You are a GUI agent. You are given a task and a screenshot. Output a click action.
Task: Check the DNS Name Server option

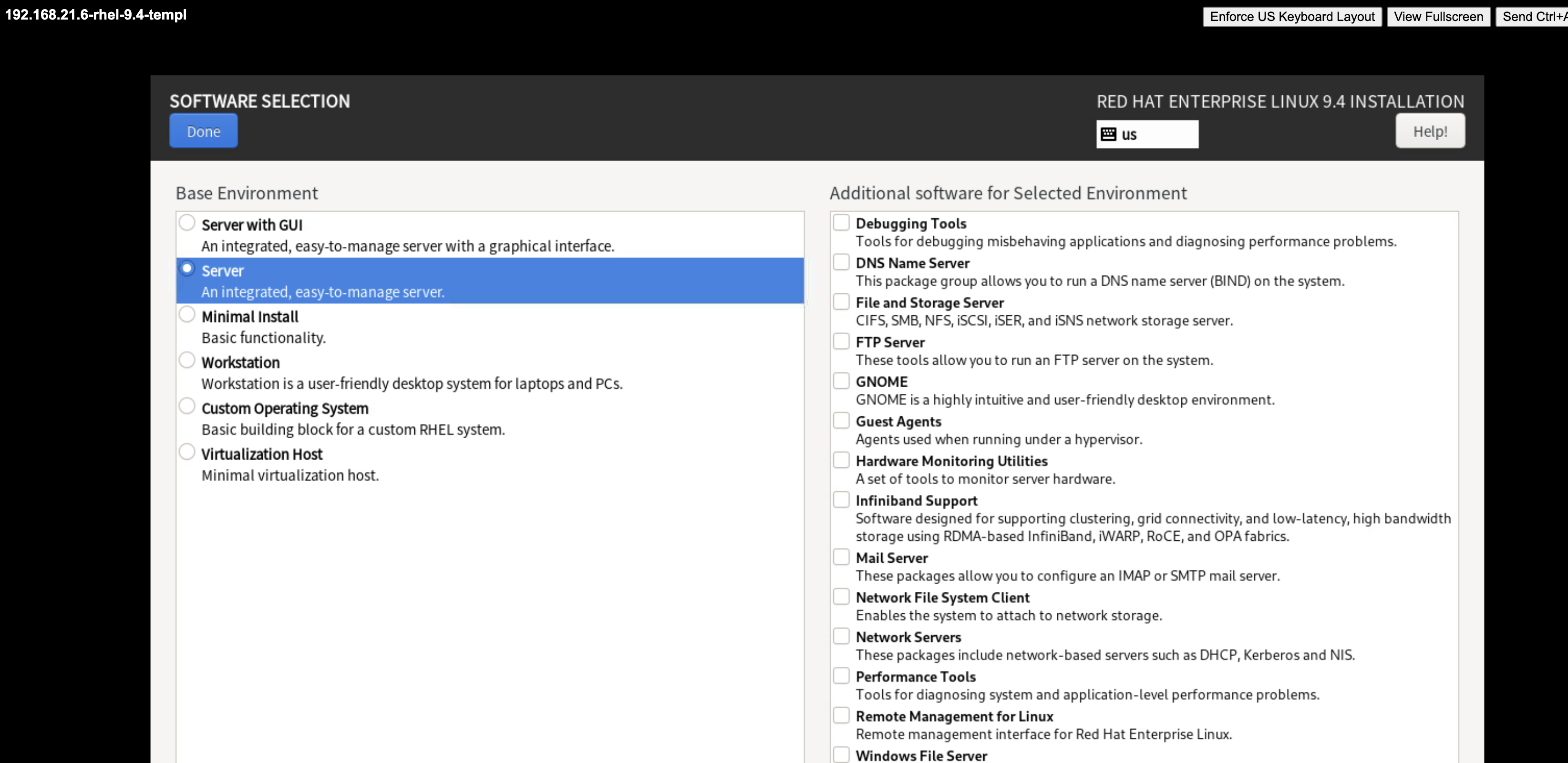click(x=841, y=262)
